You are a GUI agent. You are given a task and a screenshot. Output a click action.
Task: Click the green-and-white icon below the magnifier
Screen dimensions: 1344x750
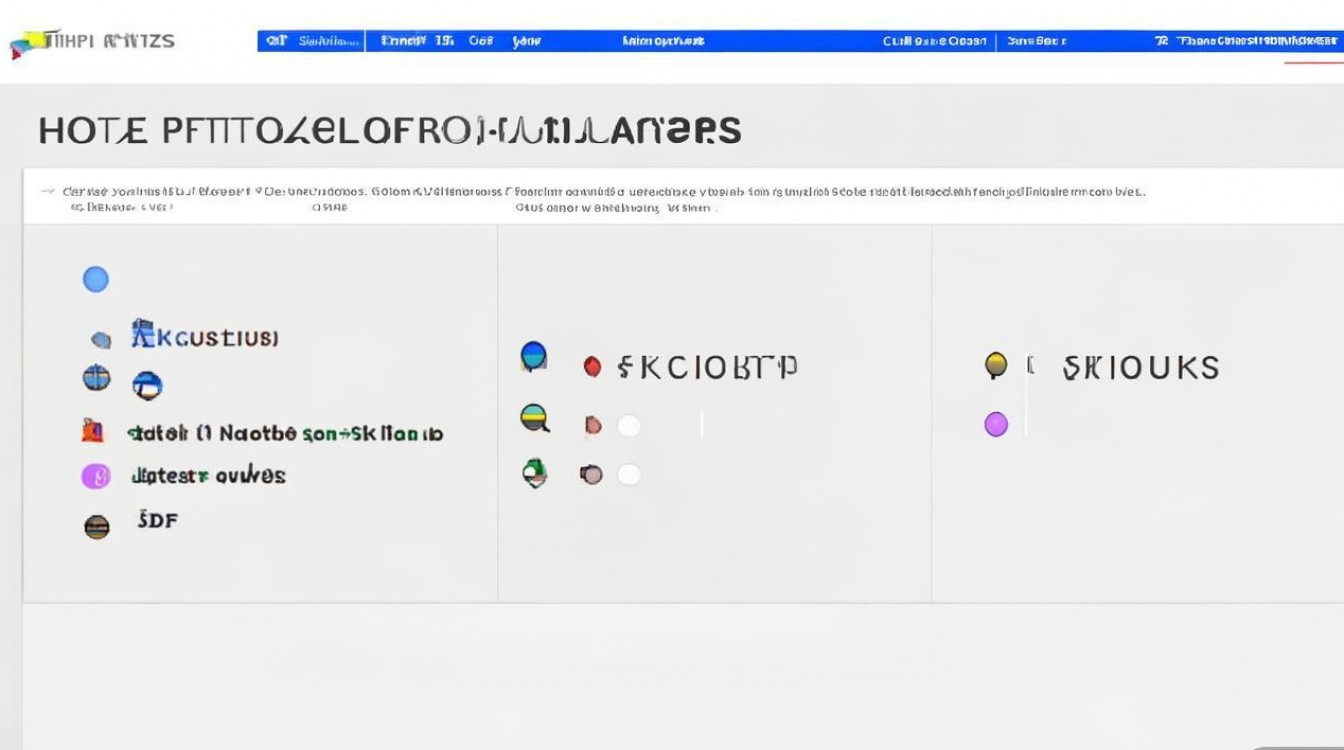coord(535,473)
